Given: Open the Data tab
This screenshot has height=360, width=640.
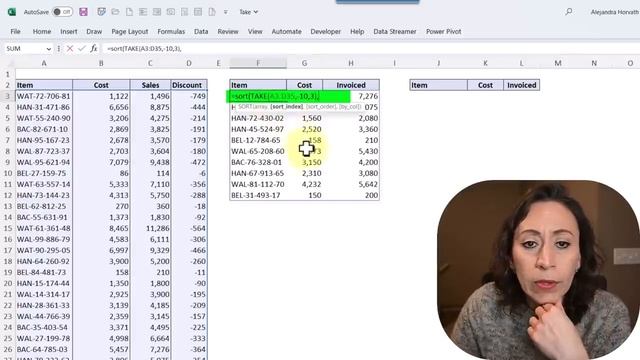Looking at the screenshot, I should pyautogui.click(x=201, y=31).
